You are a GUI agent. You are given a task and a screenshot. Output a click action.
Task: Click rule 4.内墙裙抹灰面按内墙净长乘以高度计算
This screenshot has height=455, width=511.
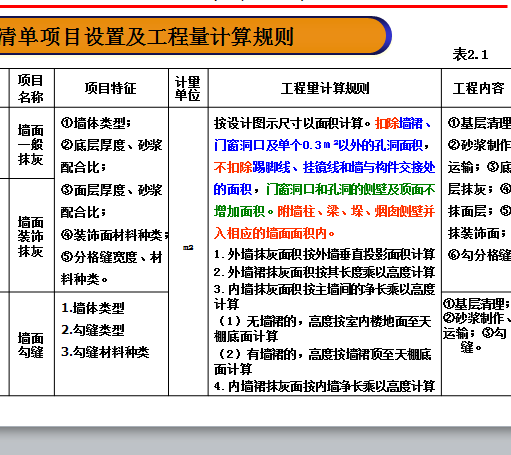point(325,386)
